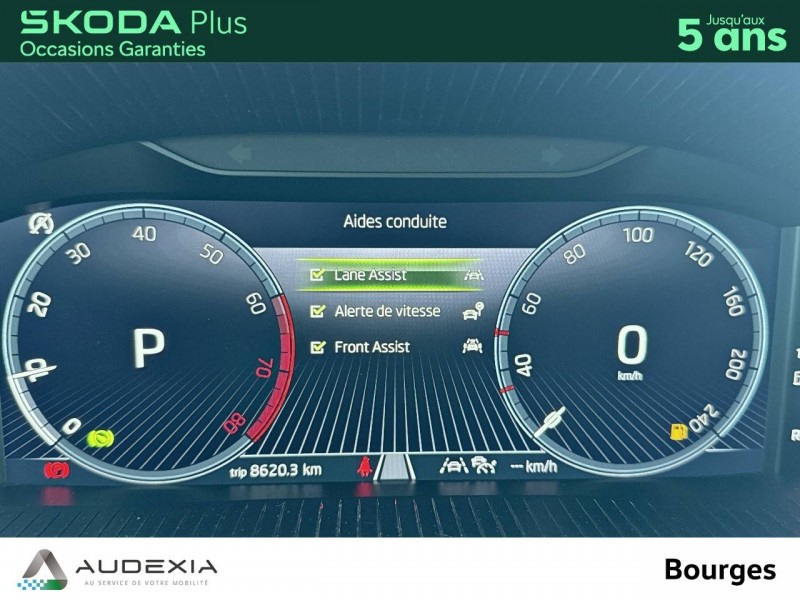
Task: Select the Aides conduite menu title
Action: click(395, 222)
